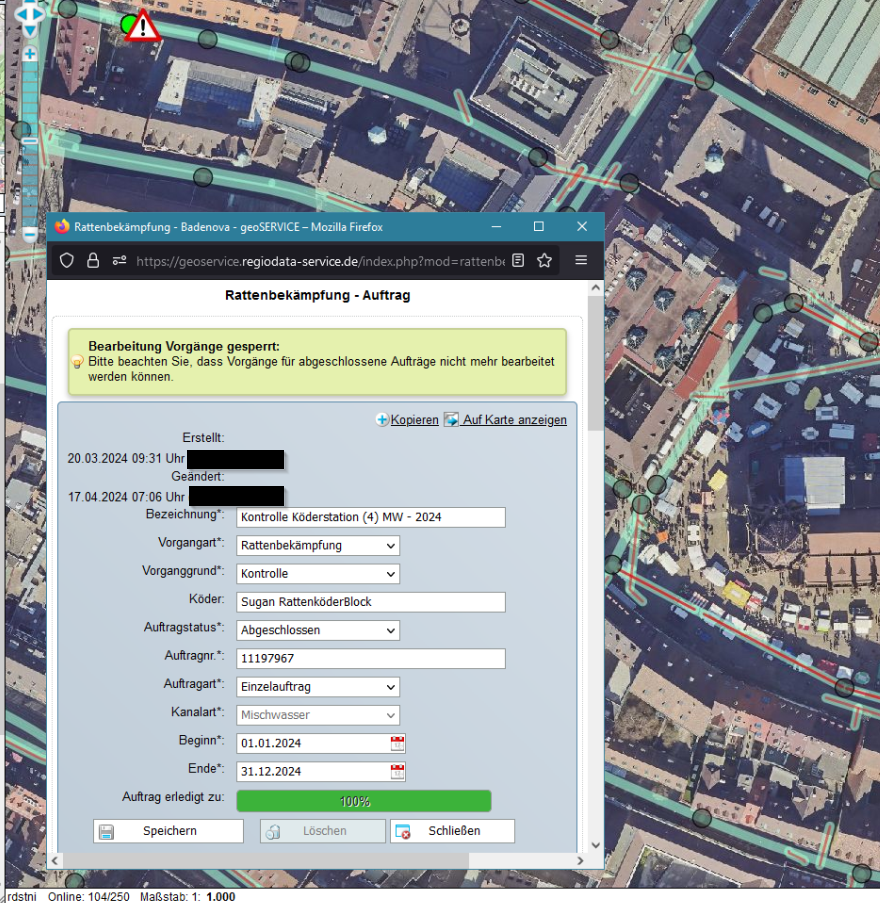880x903 pixels.
Task: Click the address bar URL field
Action: pos(320,261)
